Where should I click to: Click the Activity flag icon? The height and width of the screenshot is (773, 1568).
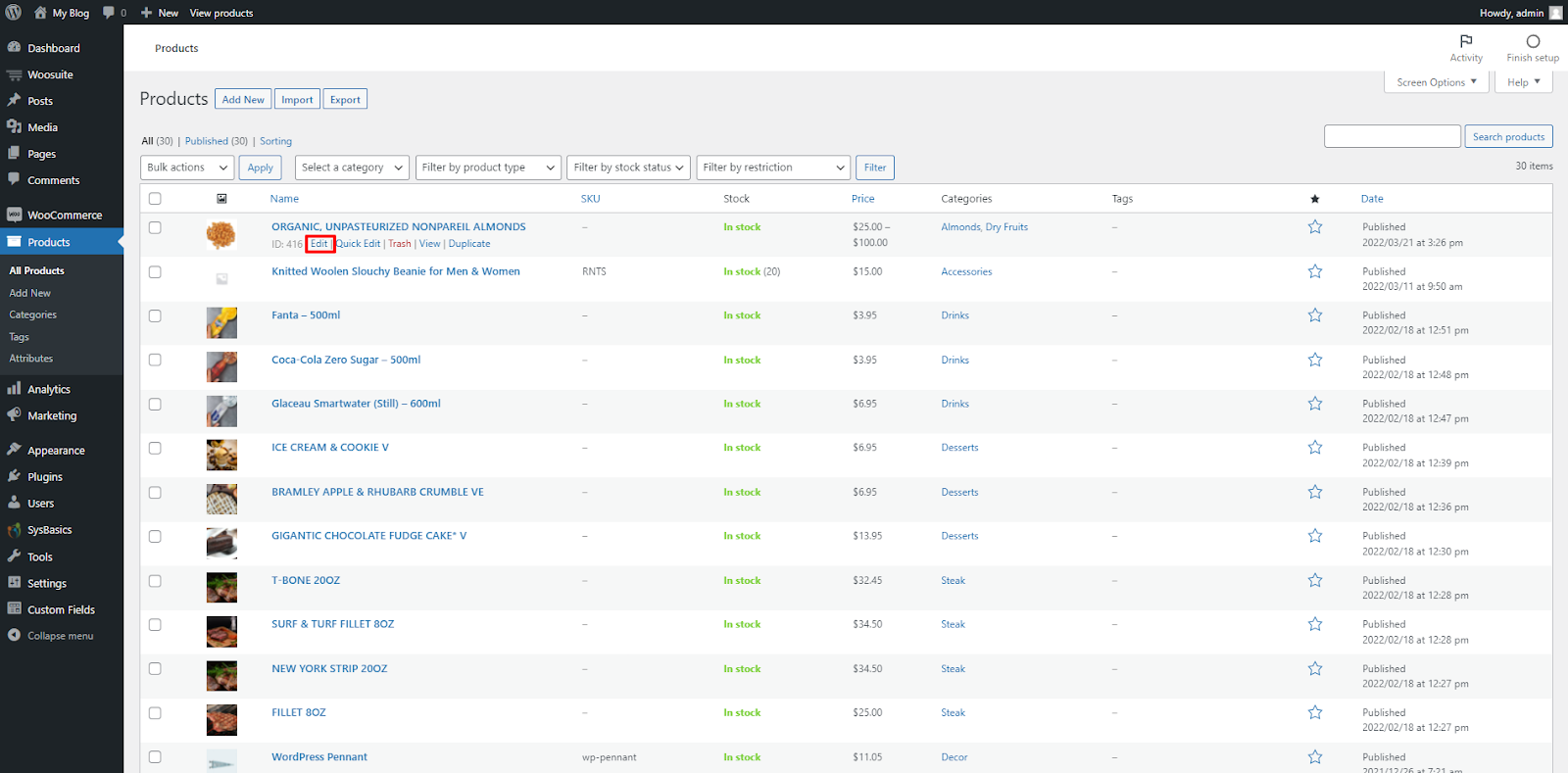(x=1466, y=41)
